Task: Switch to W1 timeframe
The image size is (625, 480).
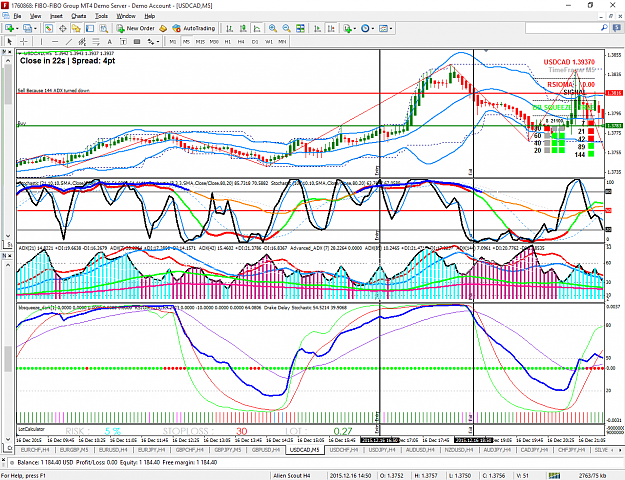Action: (269, 41)
